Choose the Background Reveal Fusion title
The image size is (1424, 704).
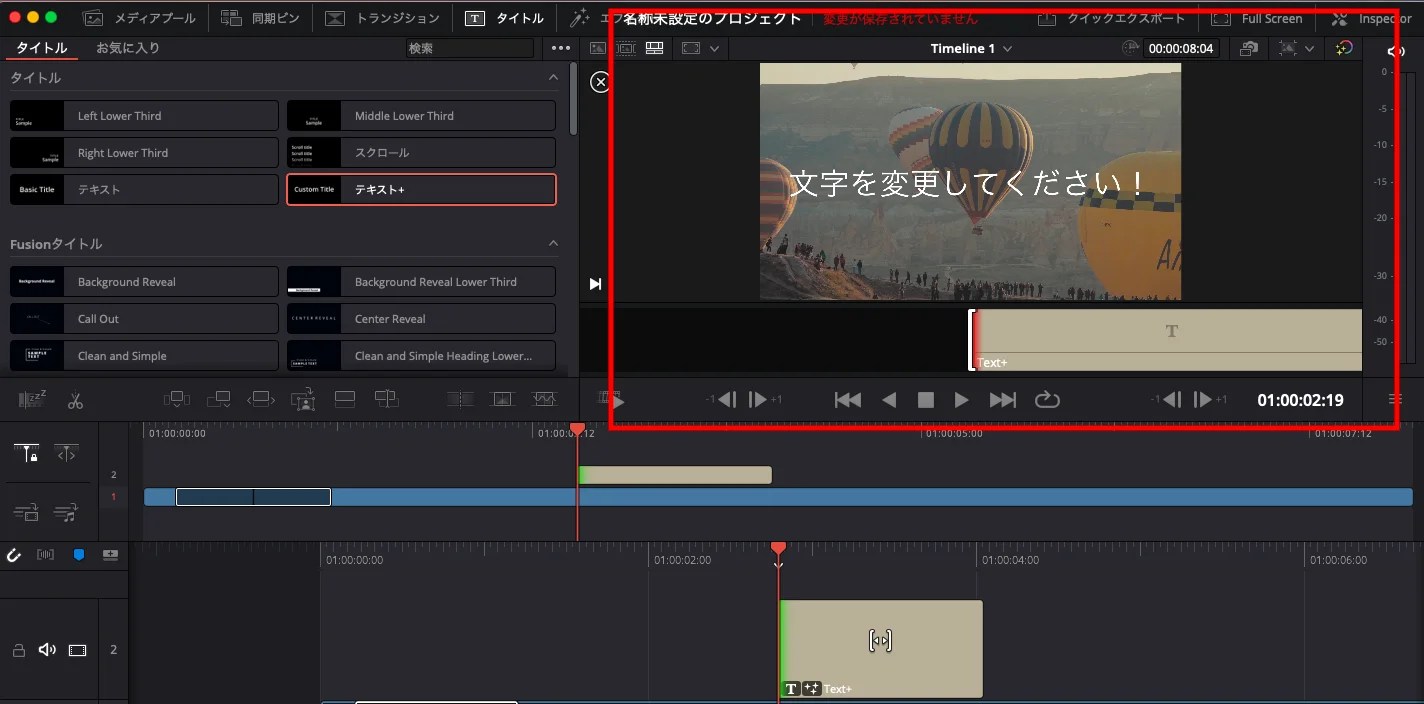coord(144,282)
